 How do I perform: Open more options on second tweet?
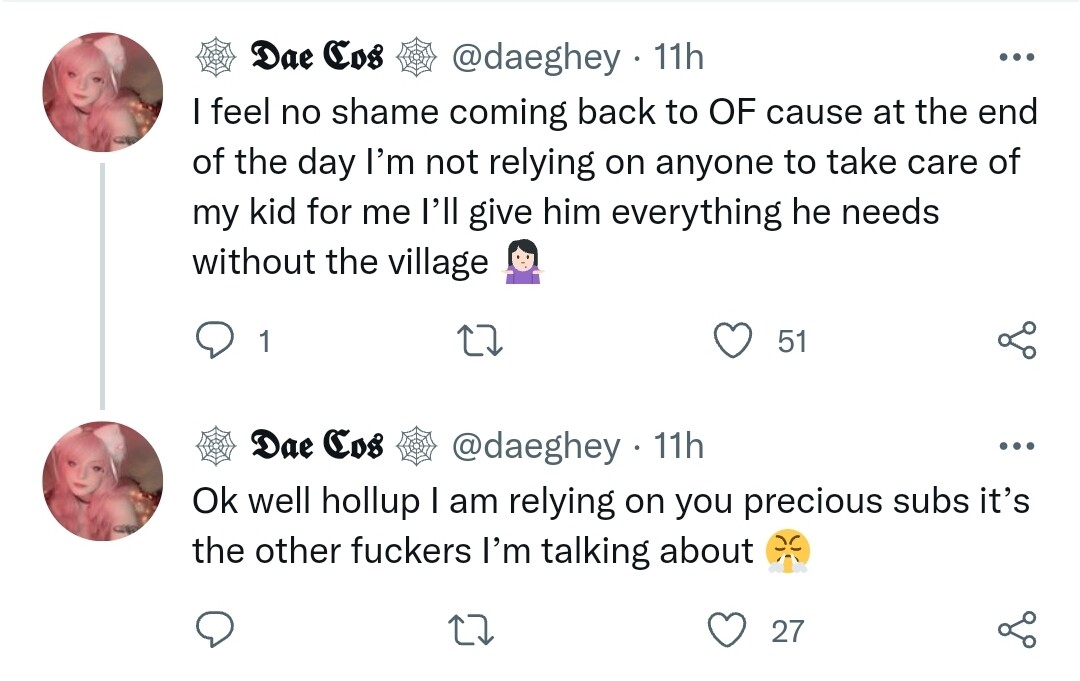coord(1017,445)
